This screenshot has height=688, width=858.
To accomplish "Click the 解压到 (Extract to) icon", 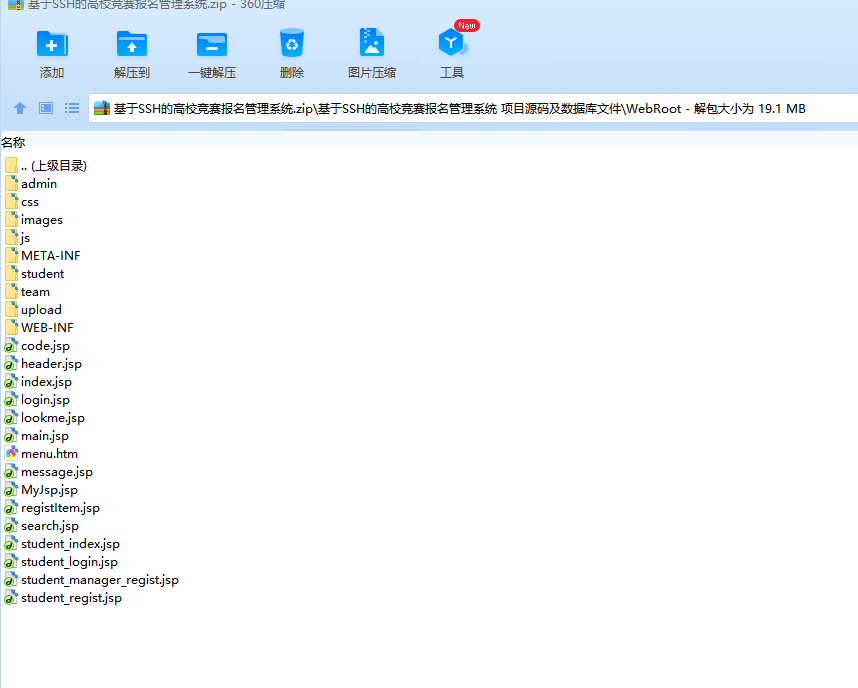I will 132,44.
